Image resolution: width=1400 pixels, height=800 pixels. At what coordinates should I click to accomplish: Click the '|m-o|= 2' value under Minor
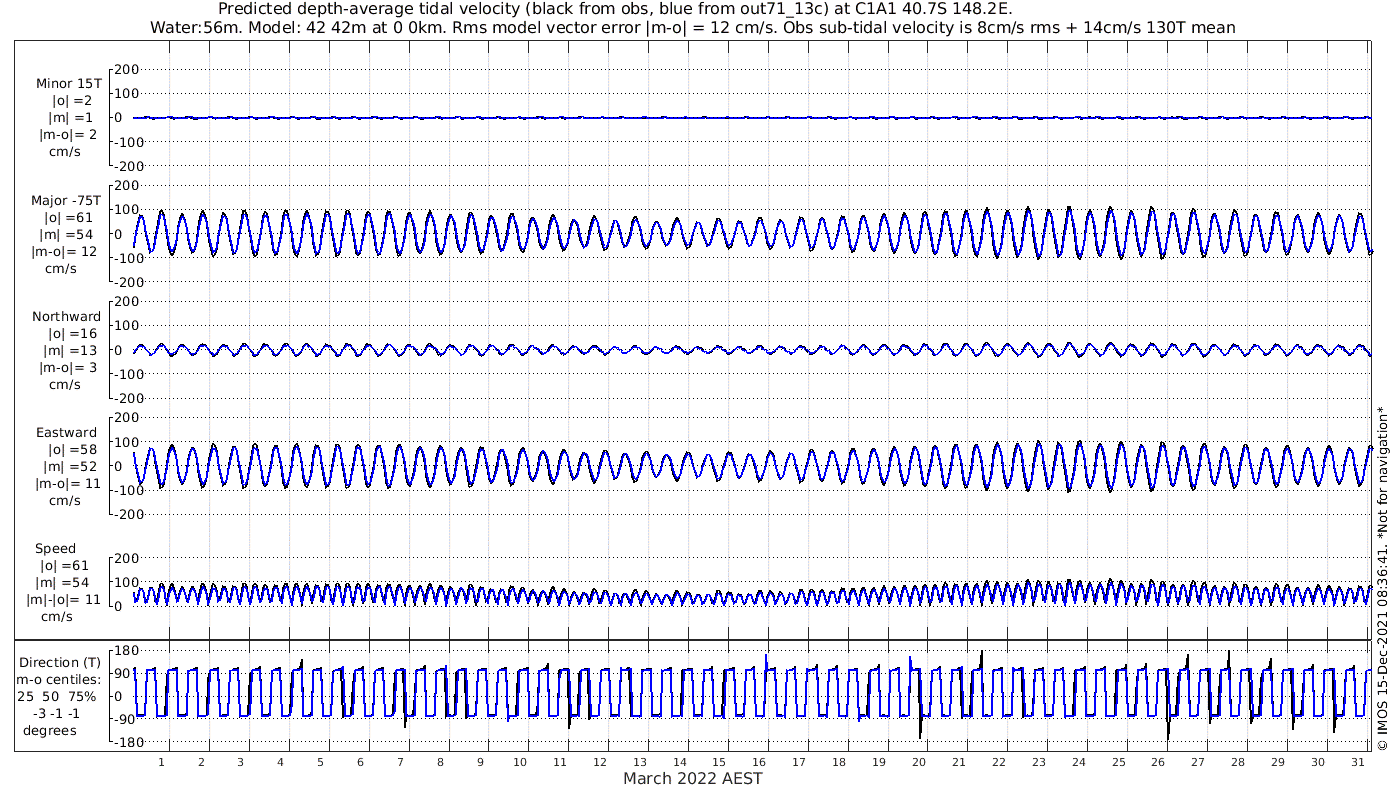pyautogui.click(x=68, y=135)
